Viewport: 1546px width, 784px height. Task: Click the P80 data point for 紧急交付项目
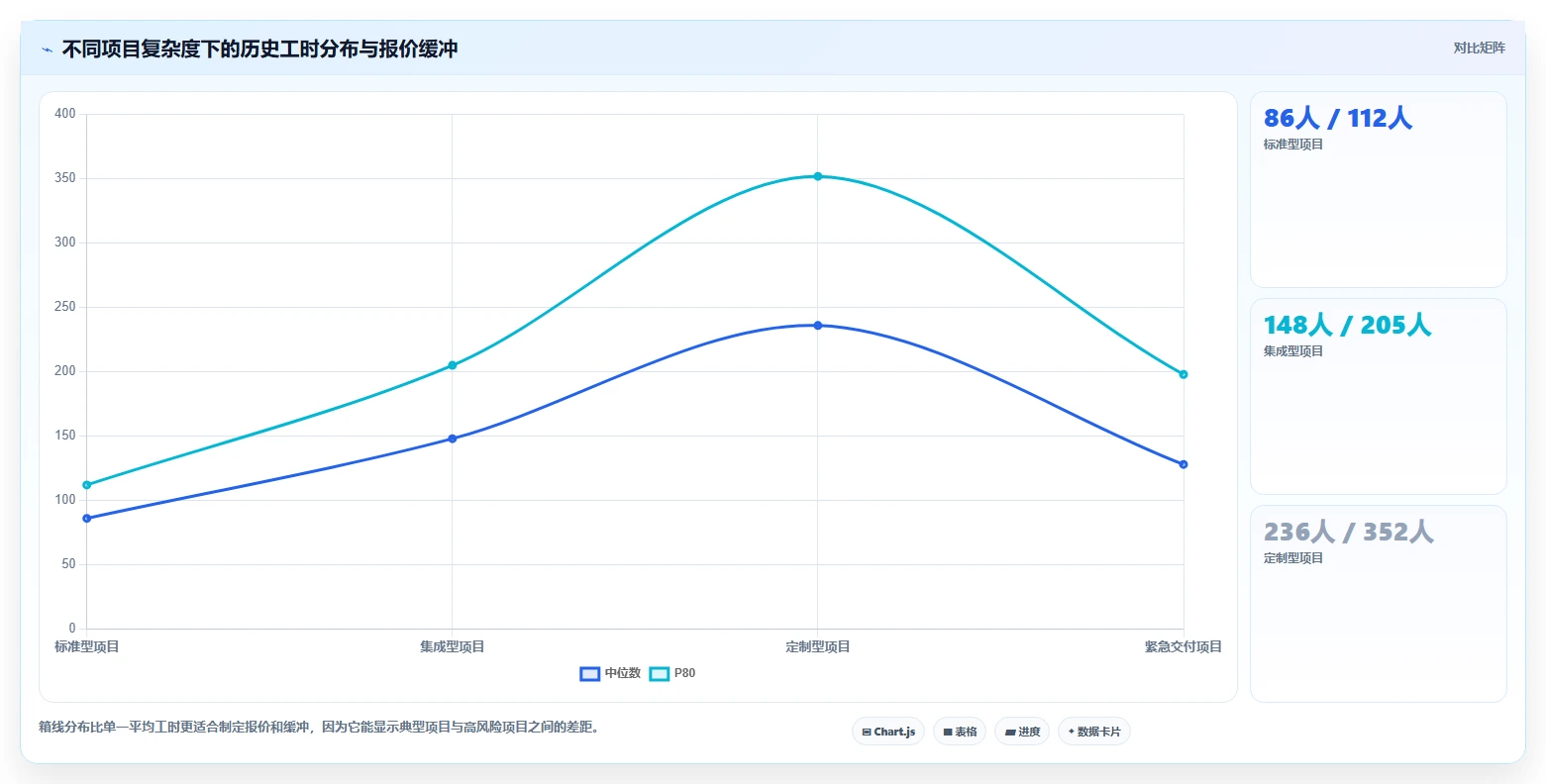coord(1184,374)
